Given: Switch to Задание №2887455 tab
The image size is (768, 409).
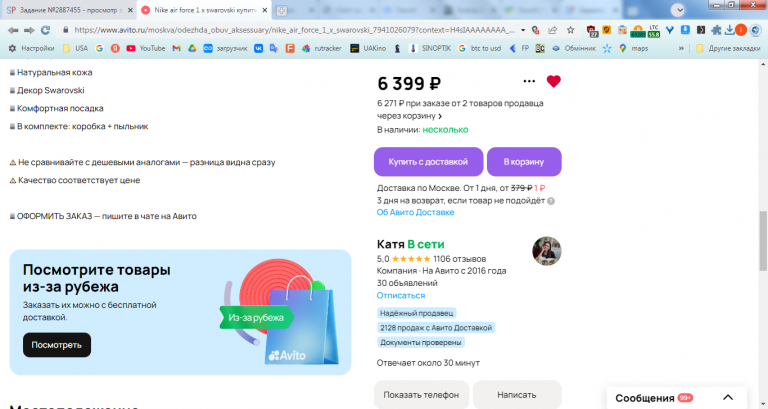Looking at the screenshot, I should pos(69,10).
